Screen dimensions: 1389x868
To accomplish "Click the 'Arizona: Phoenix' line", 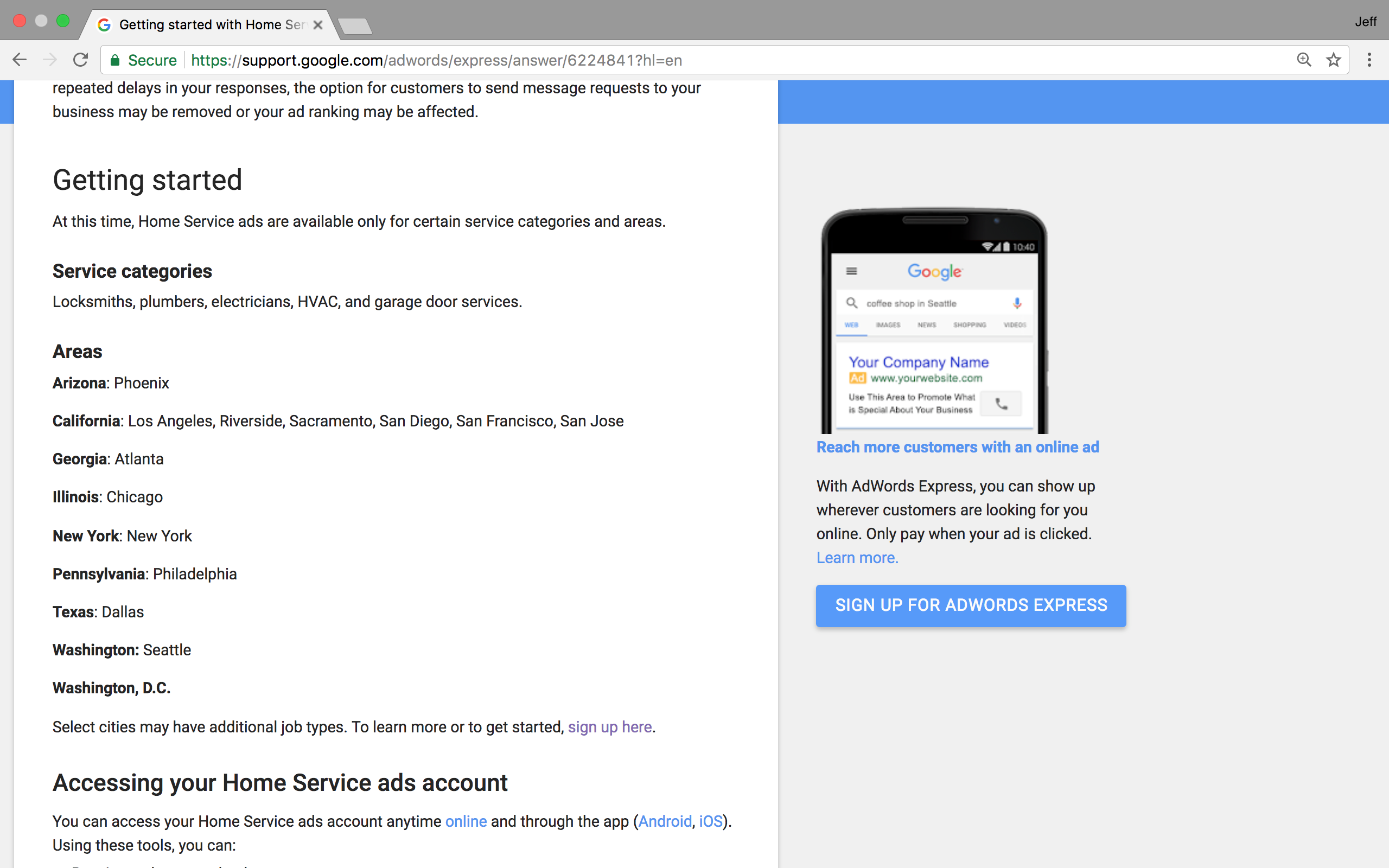I will [x=111, y=383].
